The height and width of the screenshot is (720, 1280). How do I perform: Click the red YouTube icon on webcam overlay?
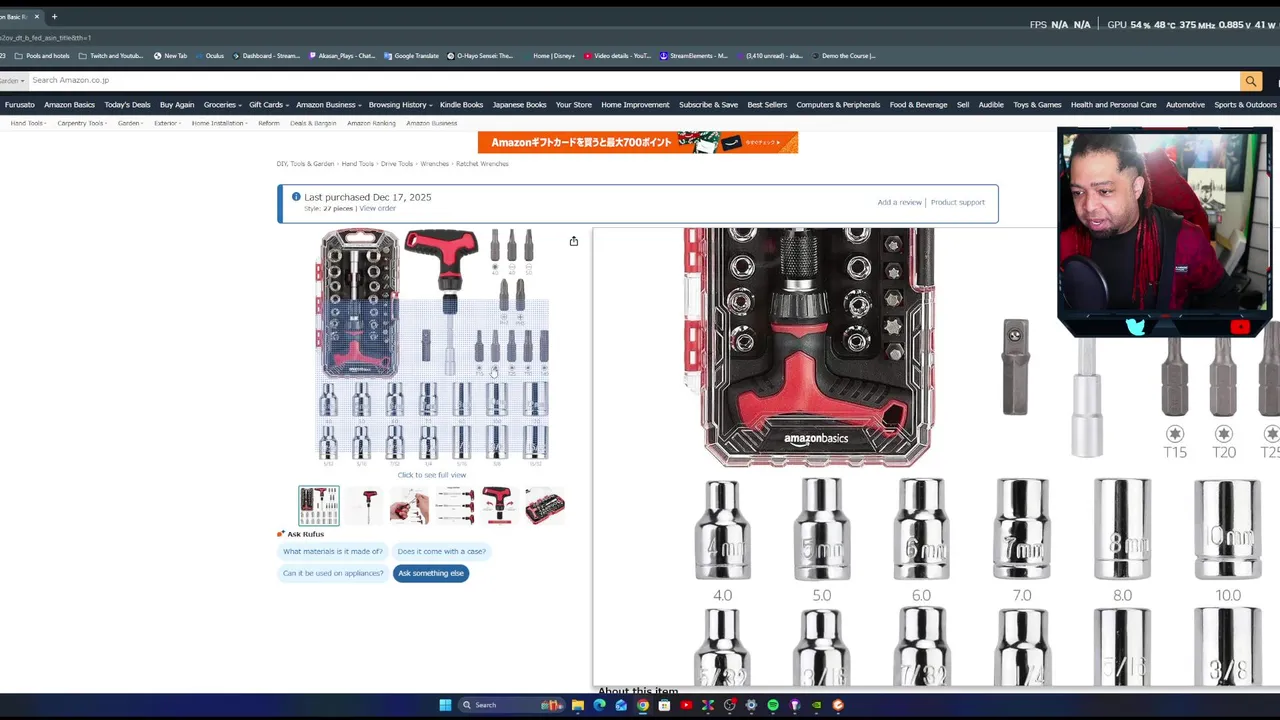tap(1240, 326)
